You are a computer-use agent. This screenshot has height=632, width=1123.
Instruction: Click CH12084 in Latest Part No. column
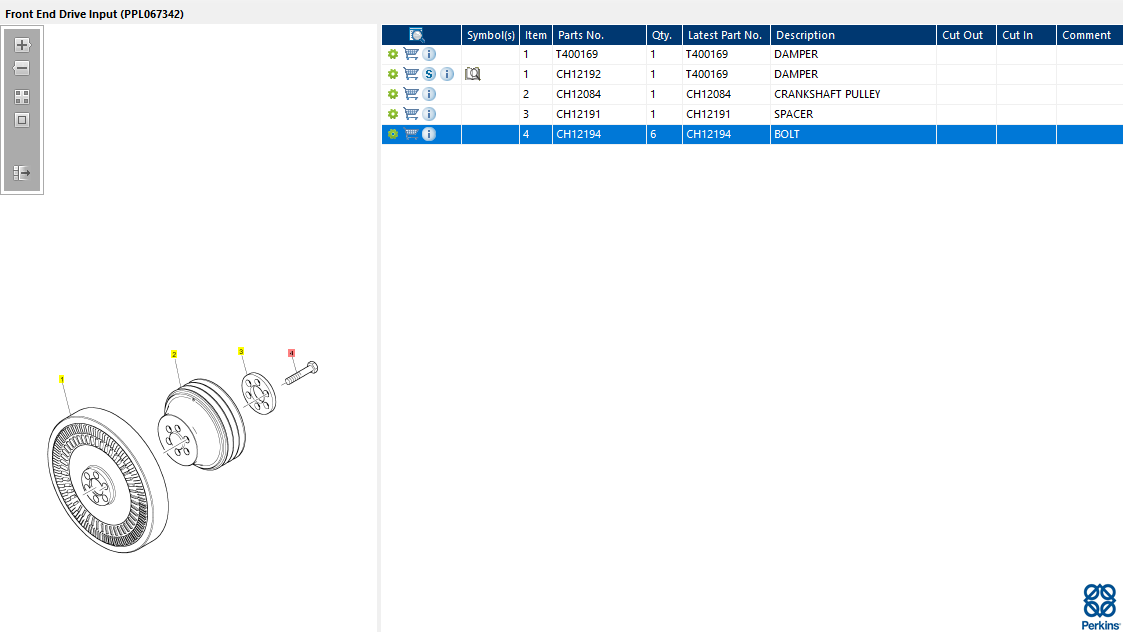[708, 94]
